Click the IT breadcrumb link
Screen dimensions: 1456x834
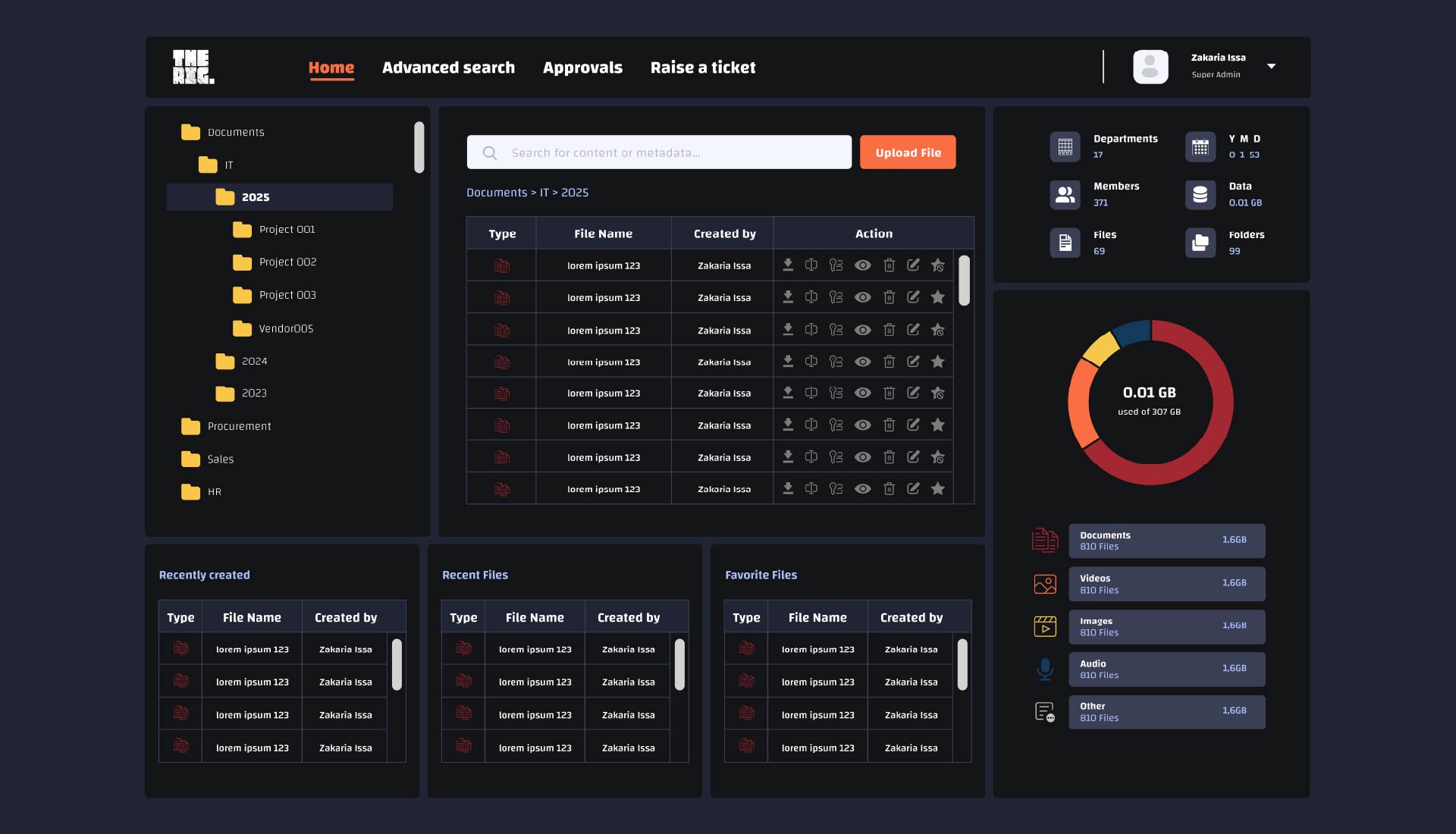click(x=544, y=193)
